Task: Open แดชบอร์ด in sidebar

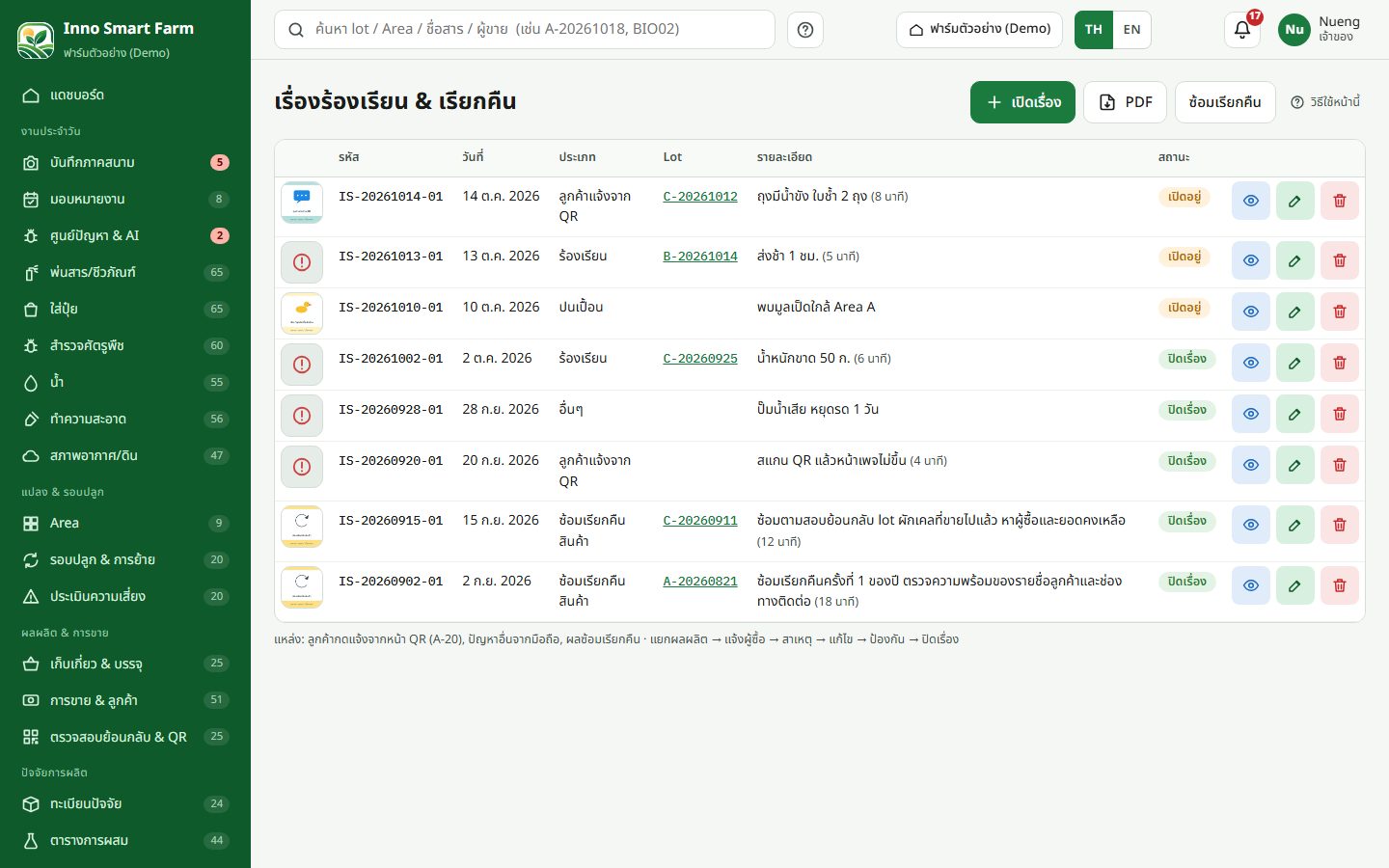Action: (125, 95)
